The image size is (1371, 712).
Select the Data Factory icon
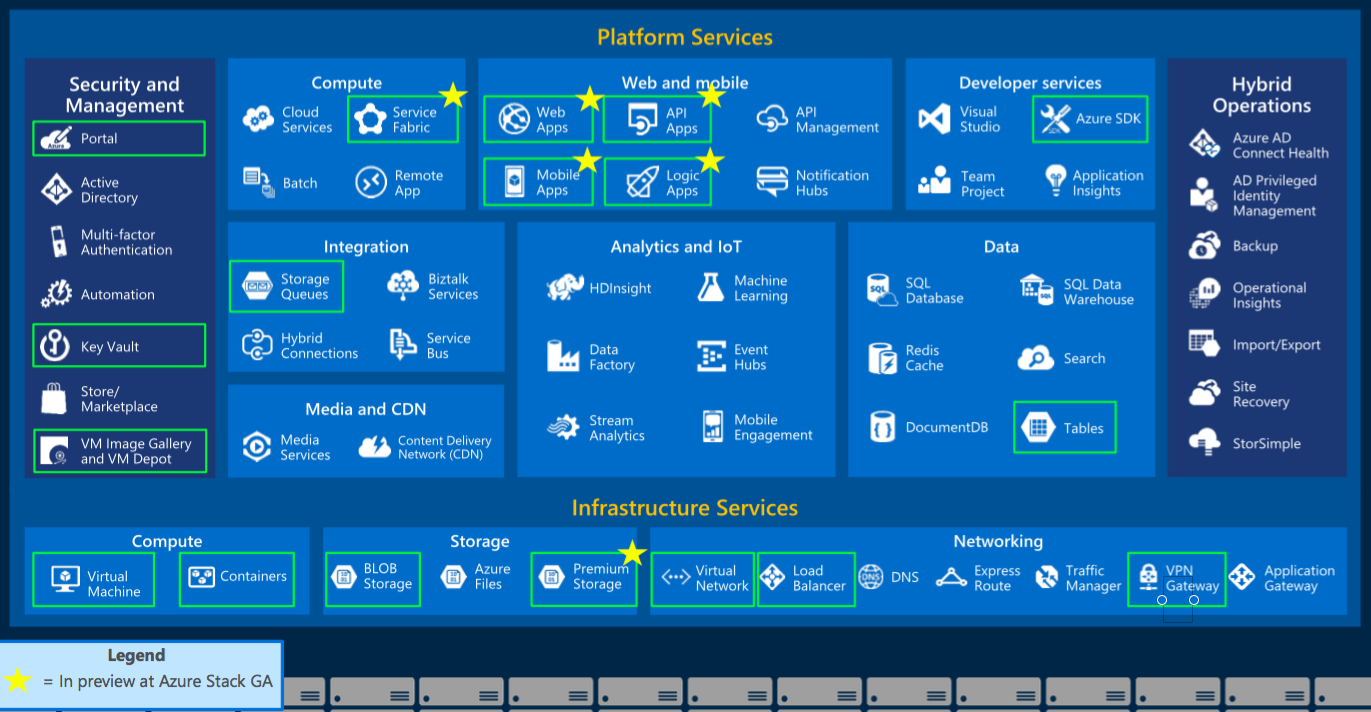coord(563,357)
